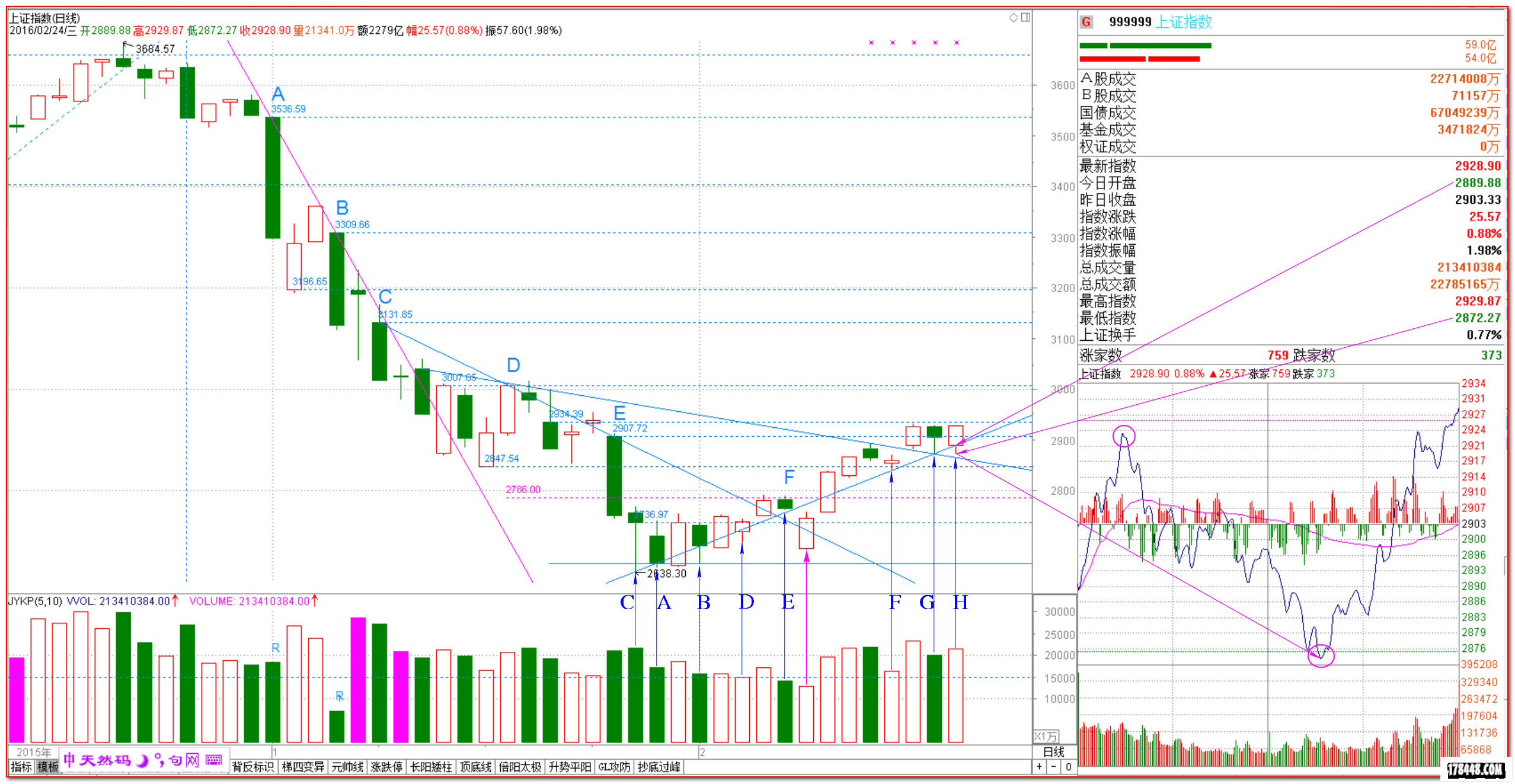The width and height of the screenshot is (1515, 784).
Task: Select the GL攻防 indicator tab
Action: (x=614, y=767)
